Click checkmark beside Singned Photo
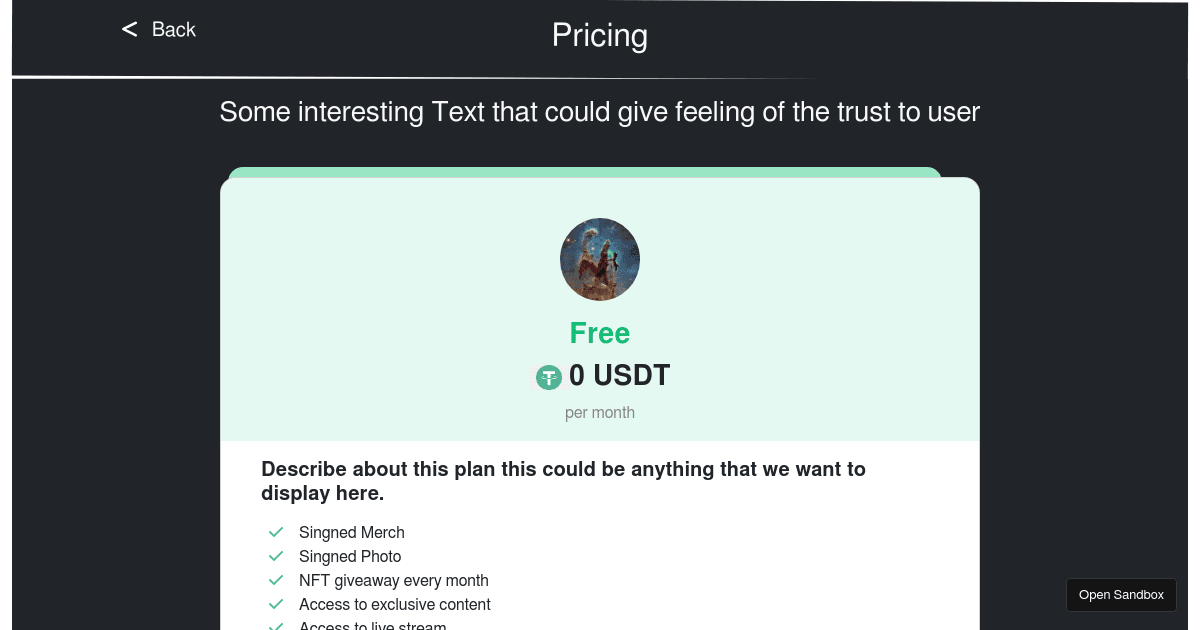This screenshot has width=1200, height=630. 276,556
